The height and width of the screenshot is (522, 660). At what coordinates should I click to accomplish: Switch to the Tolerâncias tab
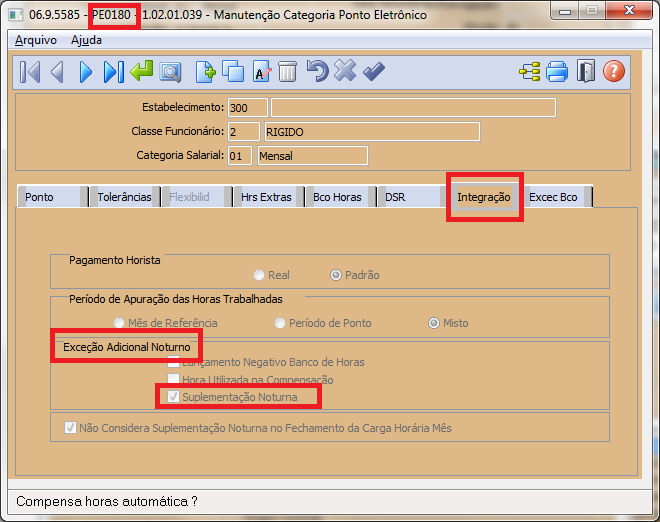(125, 197)
